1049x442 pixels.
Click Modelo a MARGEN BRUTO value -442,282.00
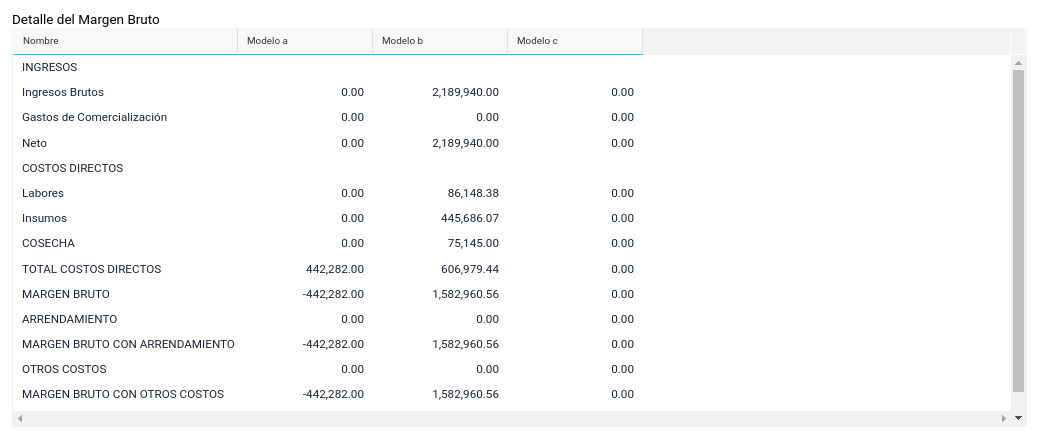(333, 294)
